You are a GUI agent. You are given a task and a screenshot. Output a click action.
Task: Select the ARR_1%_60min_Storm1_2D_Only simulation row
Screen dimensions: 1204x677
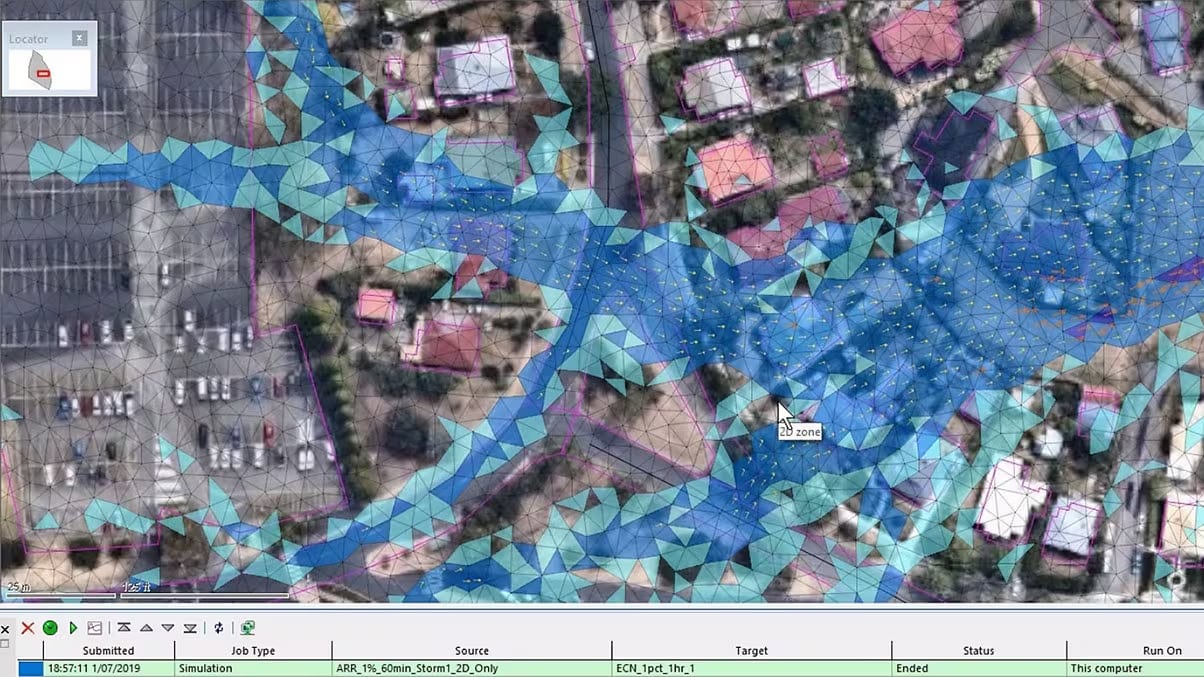click(610, 668)
